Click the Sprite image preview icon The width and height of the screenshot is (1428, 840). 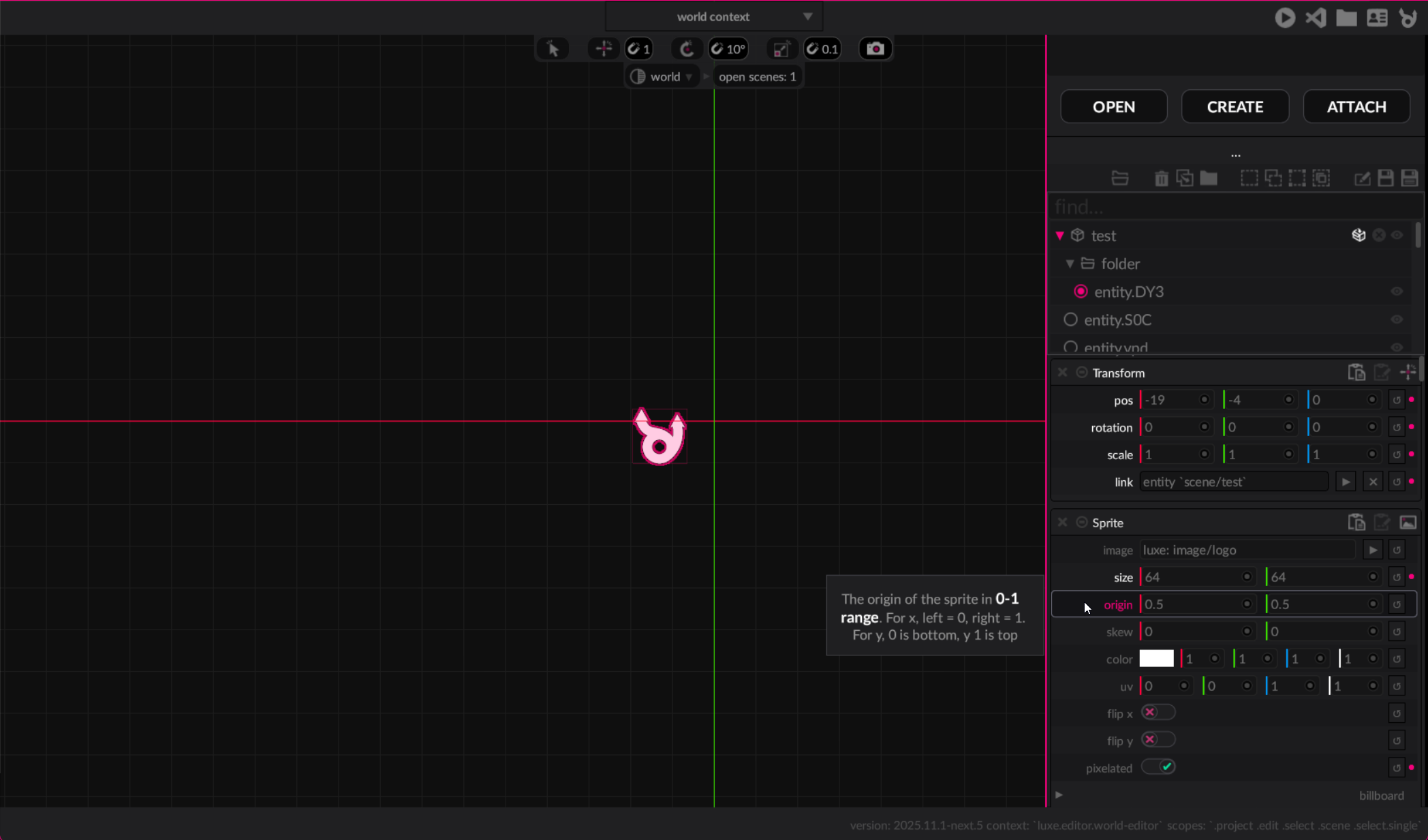coord(1408,523)
